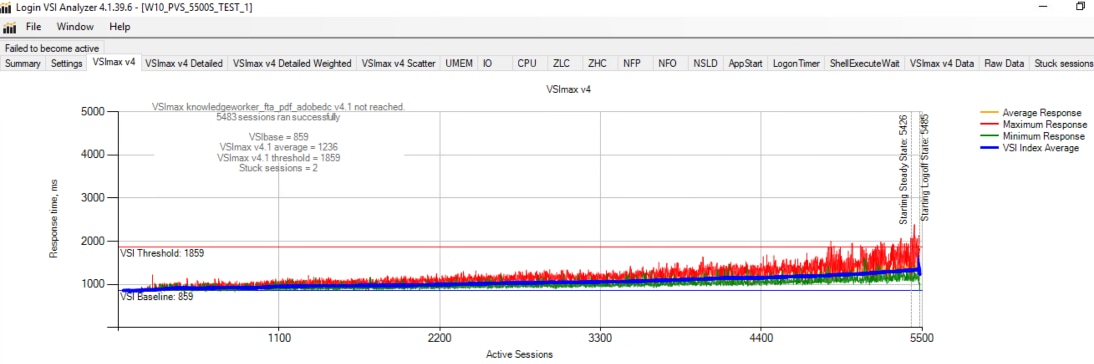
Task: Click the 'VSImax v4.1 average = 1236' text
Action: [278, 147]
